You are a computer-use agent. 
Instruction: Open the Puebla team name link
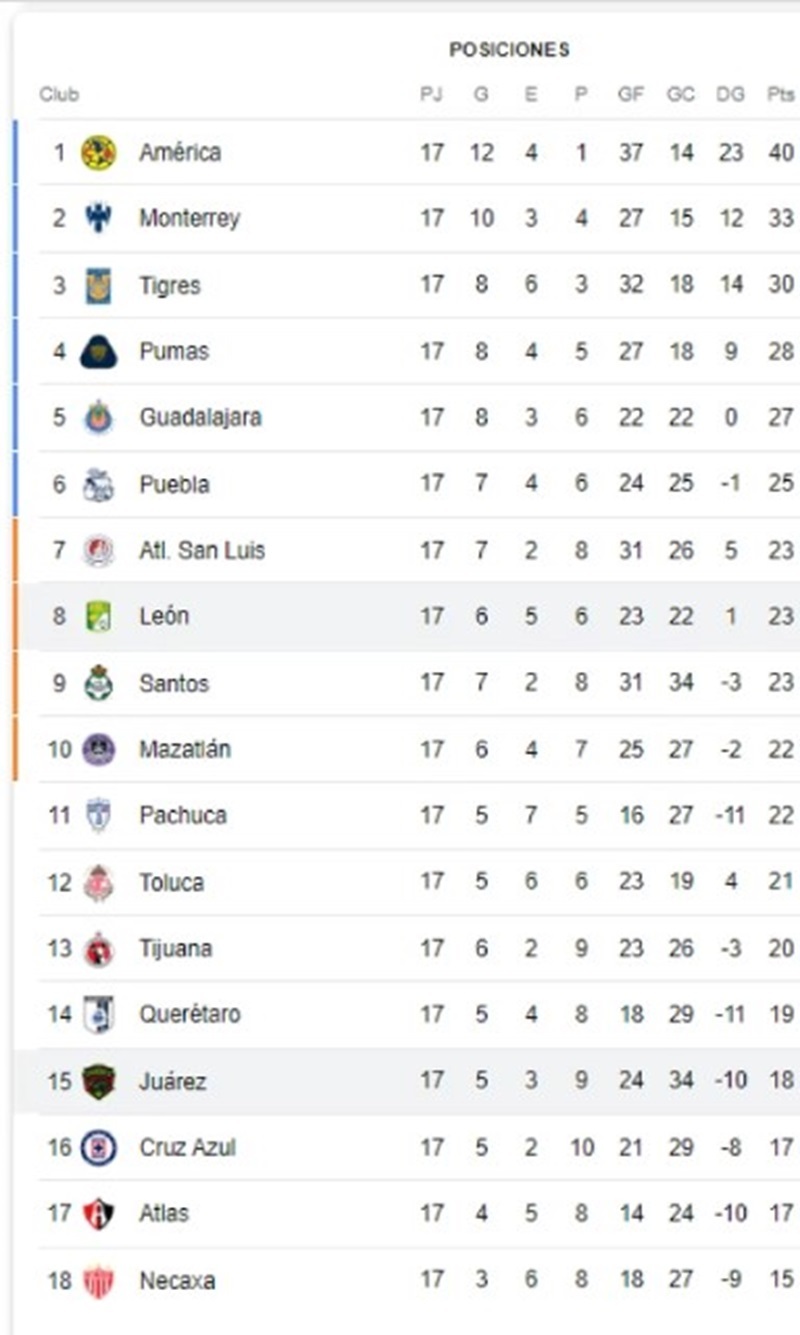pyautogui.click(x=174, y=484)
